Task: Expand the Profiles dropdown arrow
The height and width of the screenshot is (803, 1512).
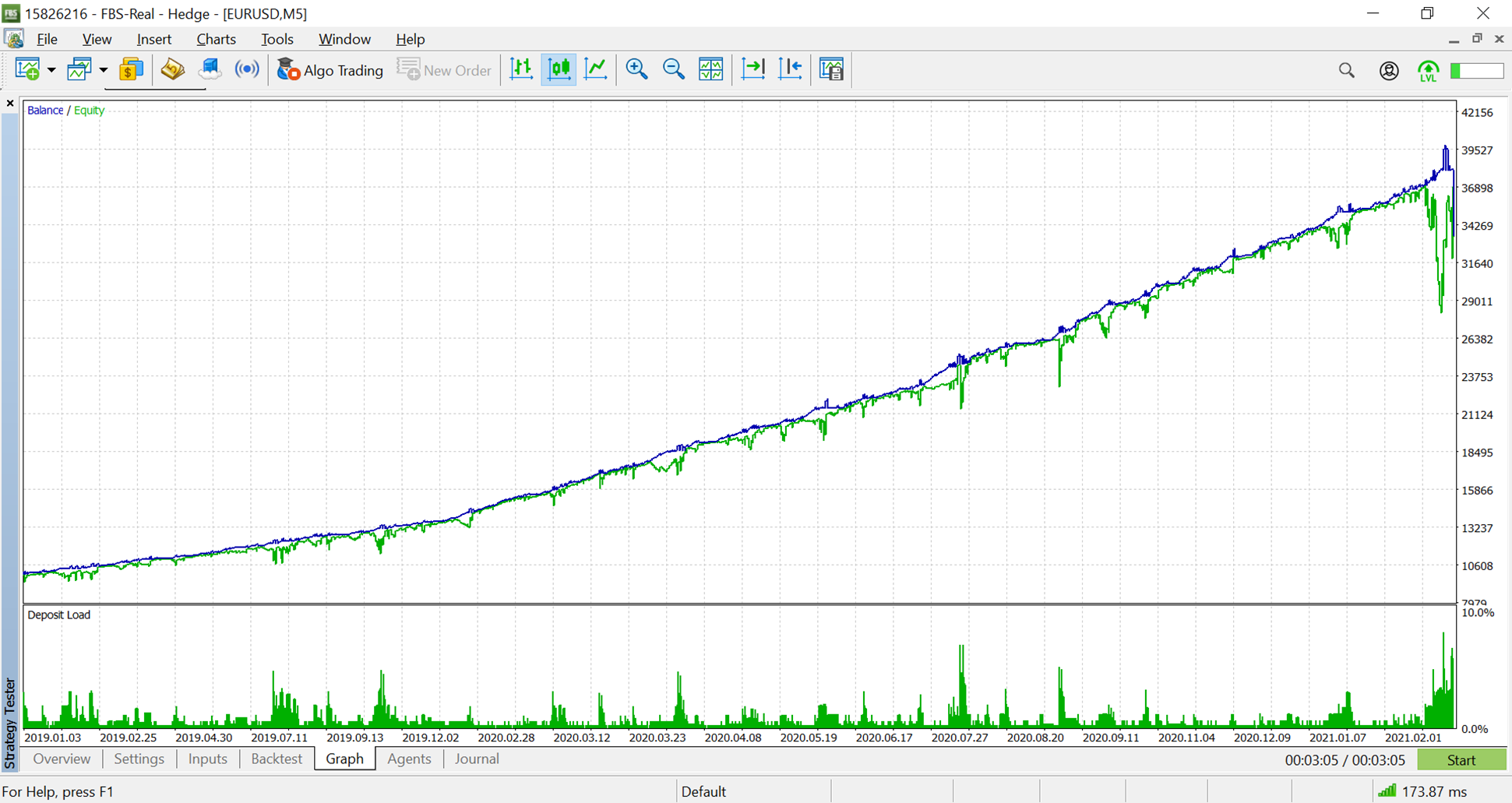Action: 103,70
